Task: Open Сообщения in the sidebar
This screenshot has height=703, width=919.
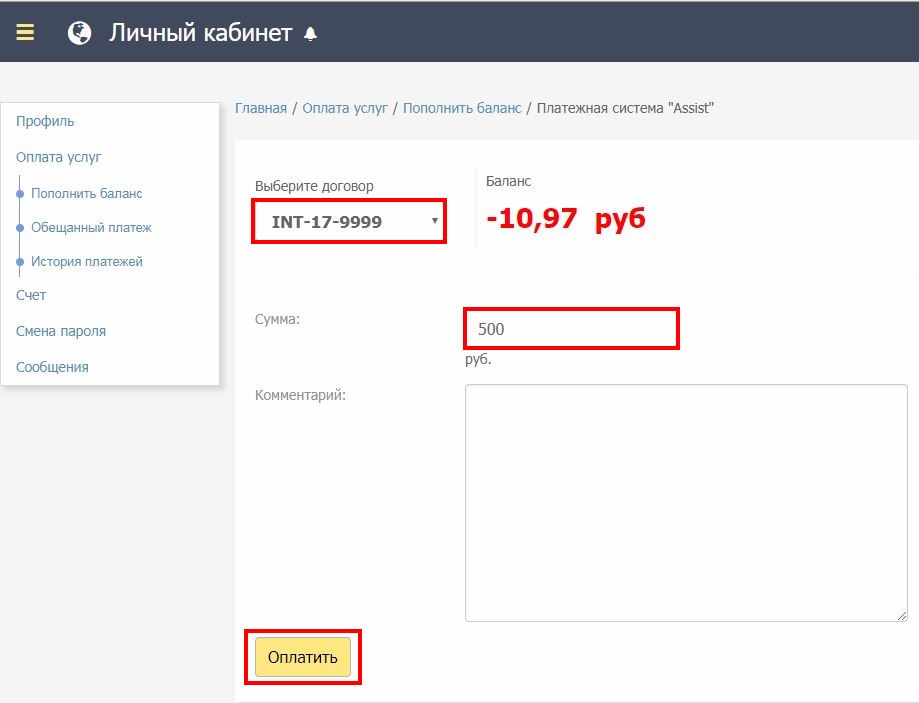Action: pyautogui.click(x=52, y=367)
